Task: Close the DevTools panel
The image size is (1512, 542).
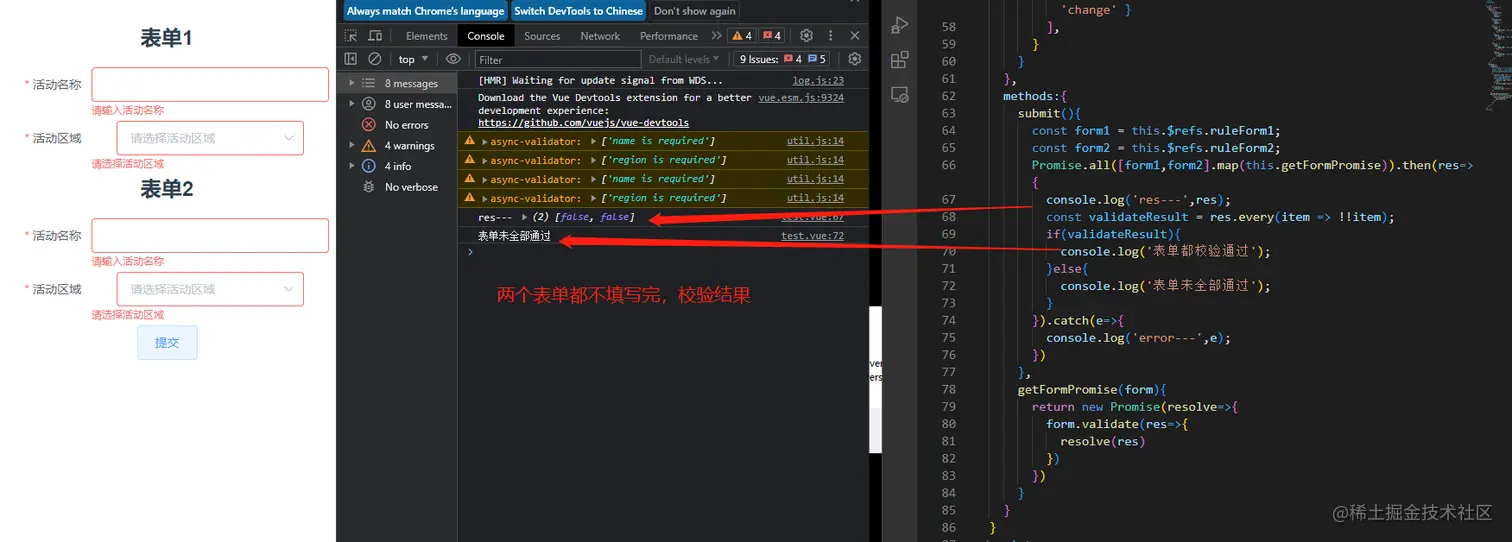Action: coord(855,35)
